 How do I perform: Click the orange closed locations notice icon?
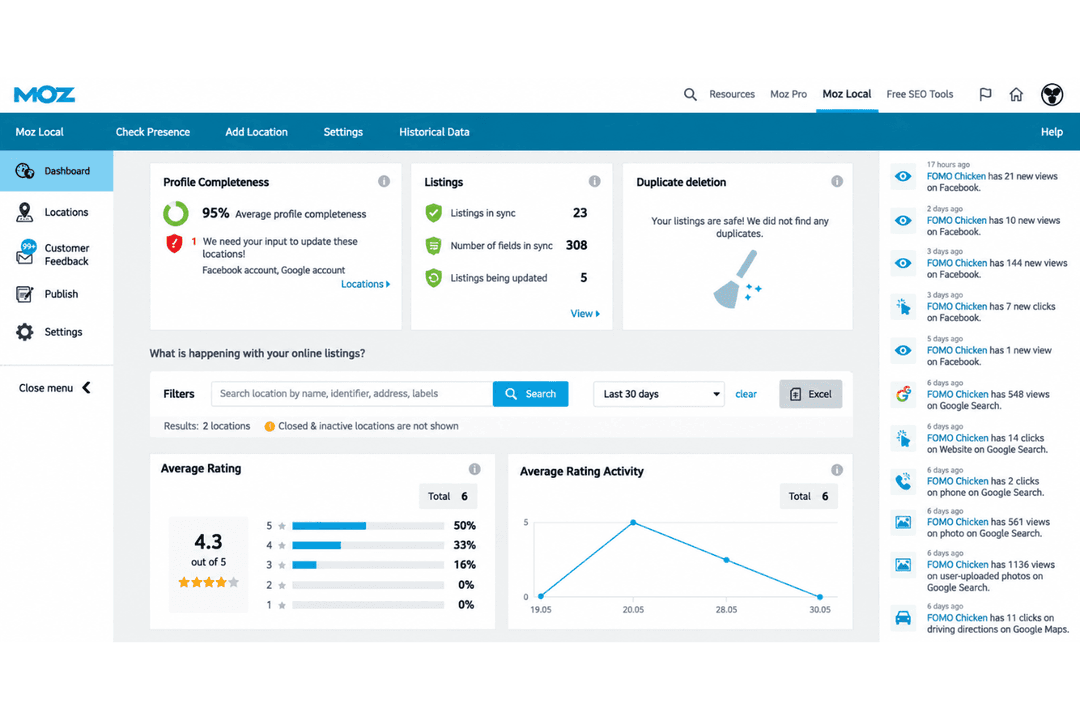coord(269,426)
